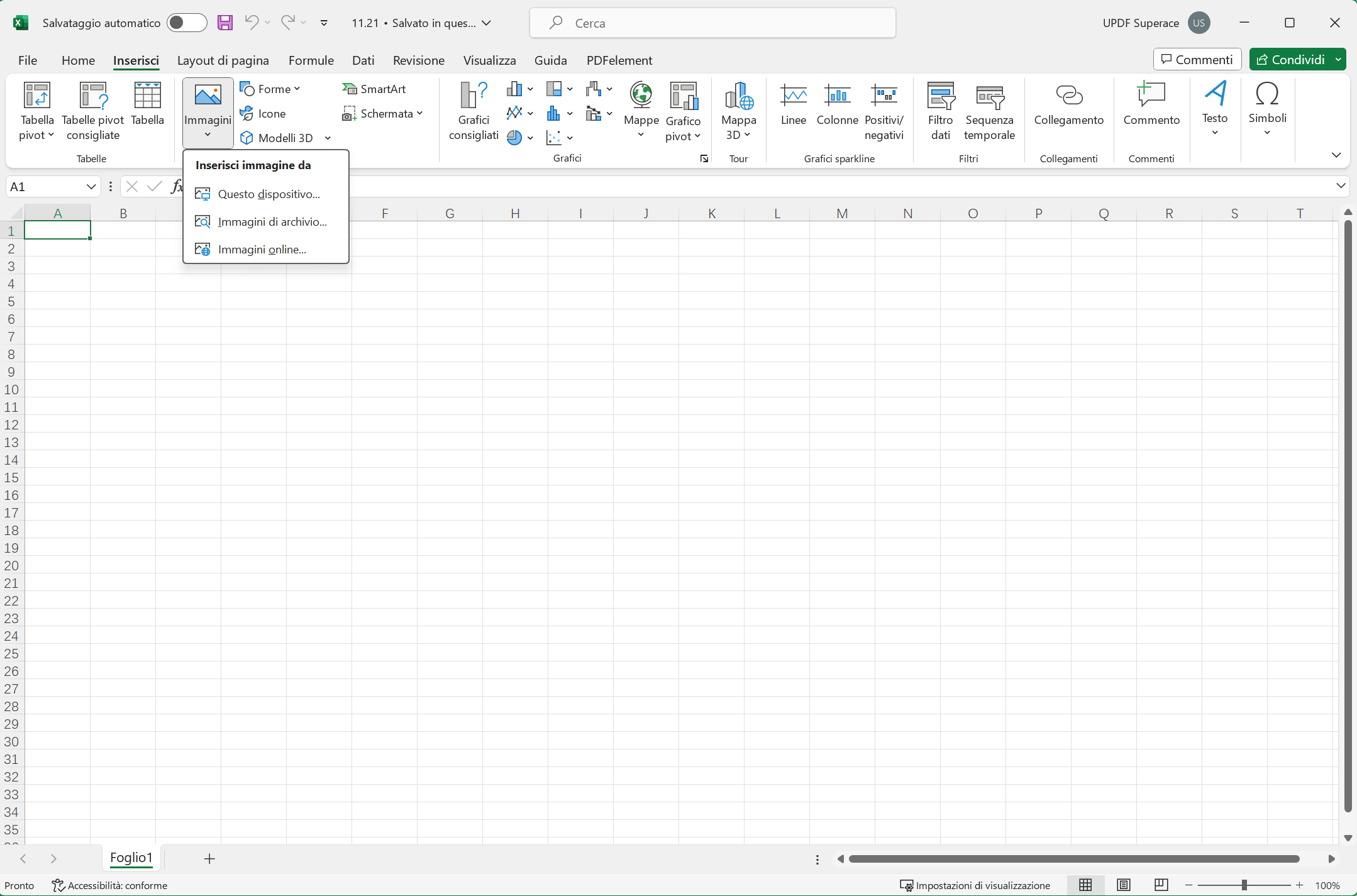The height and width of the screenshot is (896, 1357).
Task: Collapse the ribbon with the chevron
Action: click(1336, 155)
